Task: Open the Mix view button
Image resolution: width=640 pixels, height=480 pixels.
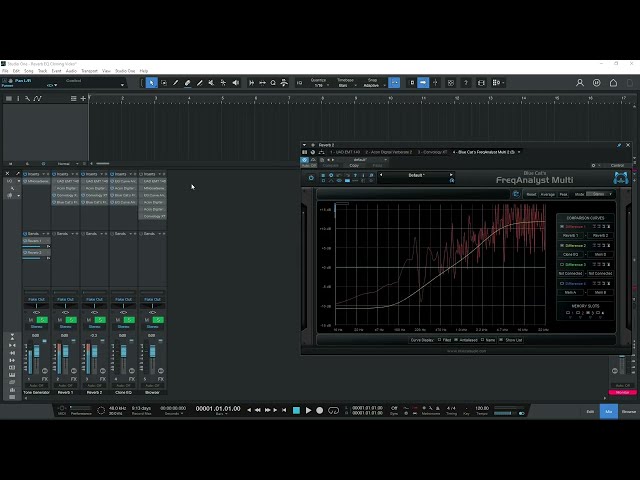Action: click(609, 411)
